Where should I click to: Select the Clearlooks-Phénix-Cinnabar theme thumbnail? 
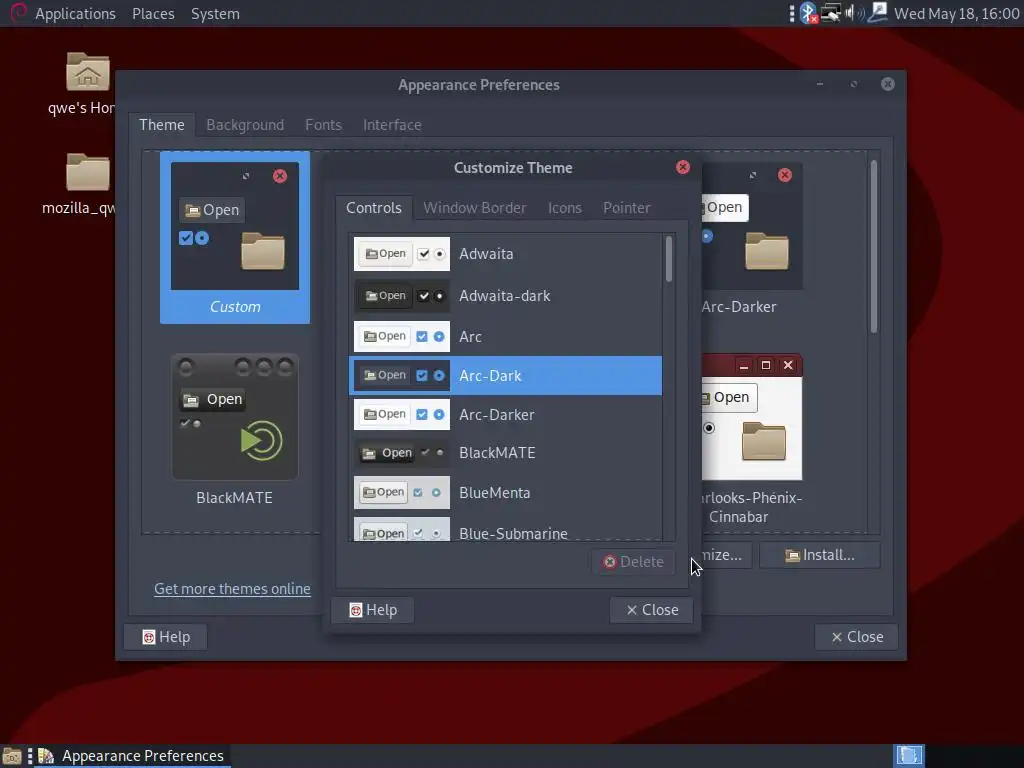751,439
